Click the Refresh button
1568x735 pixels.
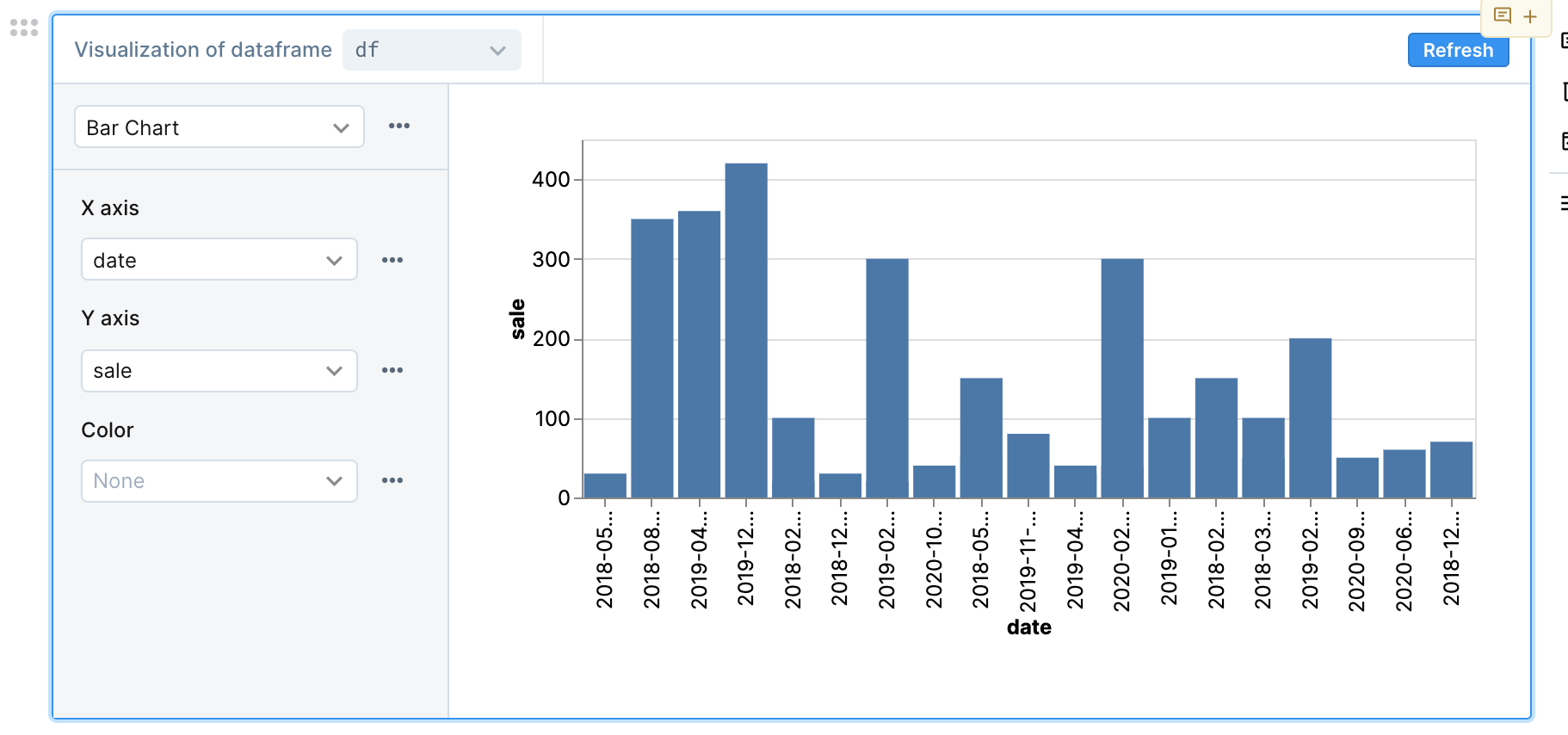coord(1458,50)
